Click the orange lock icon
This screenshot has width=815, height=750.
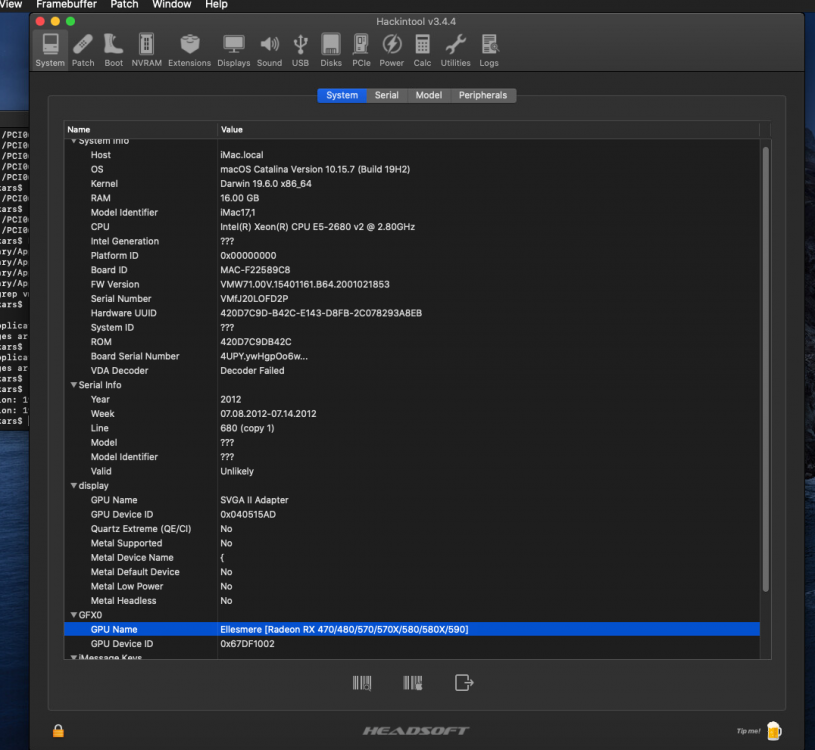click(x=58, y=731)
